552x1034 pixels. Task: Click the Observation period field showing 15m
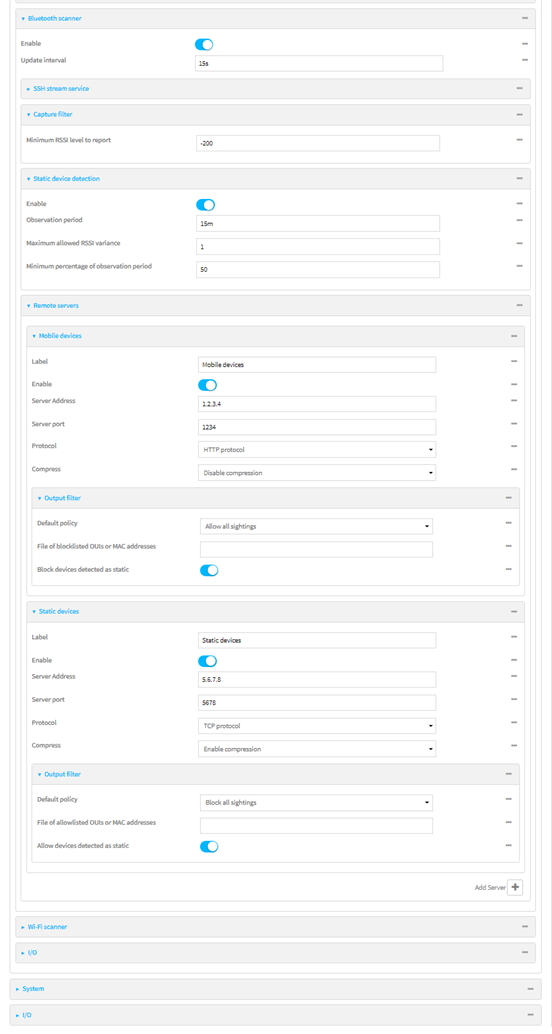coord(318,224)
